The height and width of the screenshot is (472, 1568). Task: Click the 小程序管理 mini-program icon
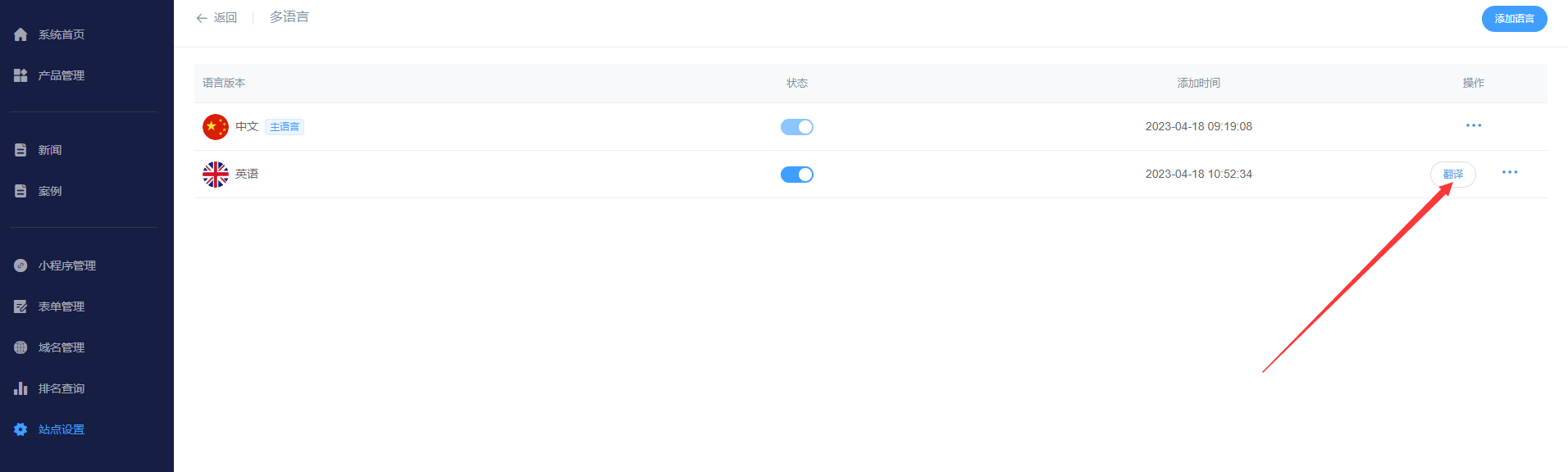[x=21, y=265]
